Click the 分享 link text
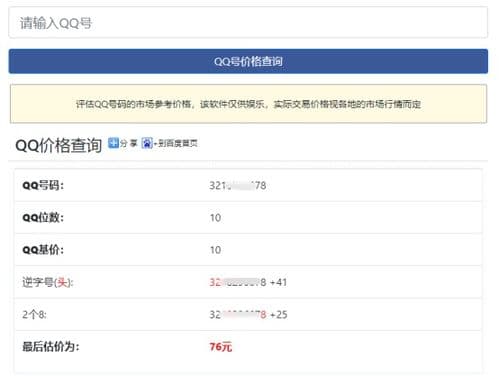 click(x=129, y=143)
